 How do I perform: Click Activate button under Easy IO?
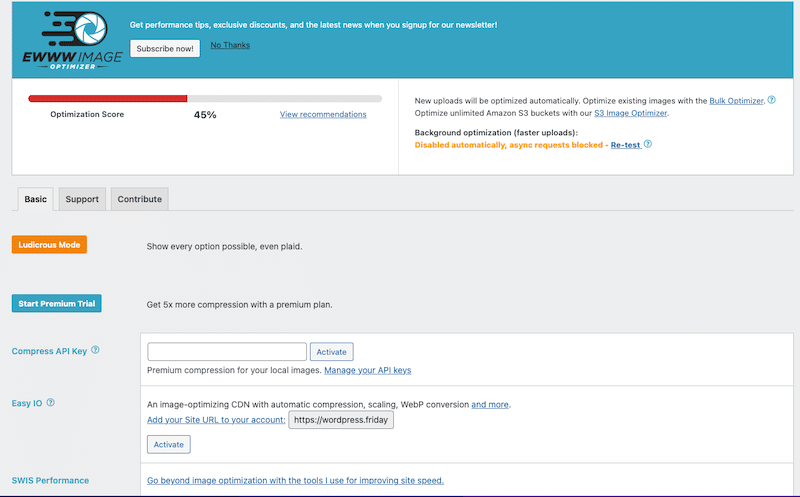pos(169,444)
